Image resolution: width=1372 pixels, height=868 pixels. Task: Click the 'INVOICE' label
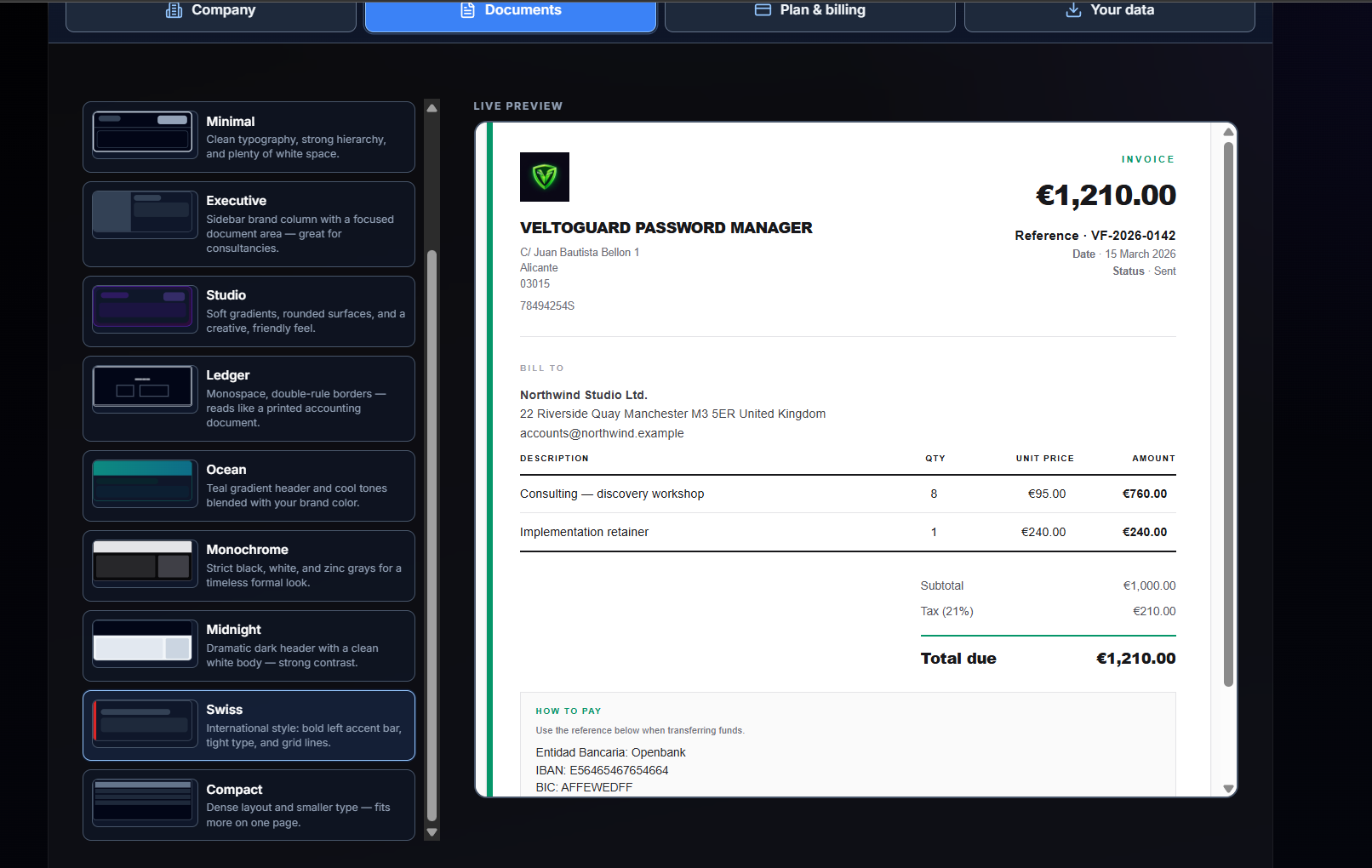tap(1148, 159)
